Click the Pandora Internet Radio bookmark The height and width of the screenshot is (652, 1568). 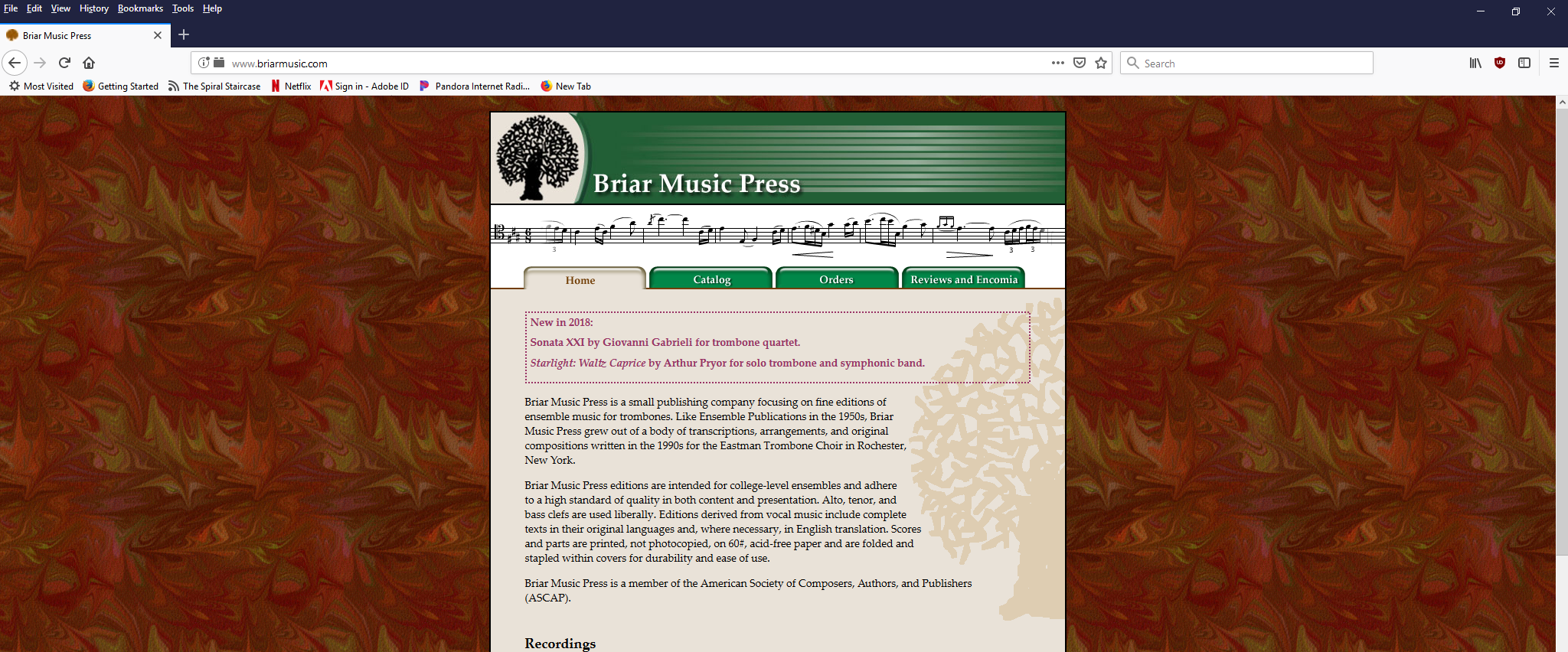(475, 86)
